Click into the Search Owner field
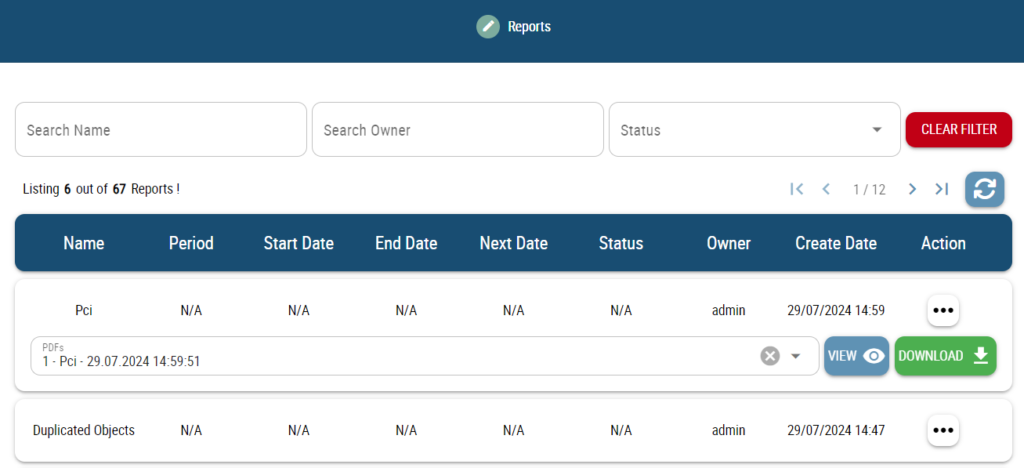 point(457,130)
